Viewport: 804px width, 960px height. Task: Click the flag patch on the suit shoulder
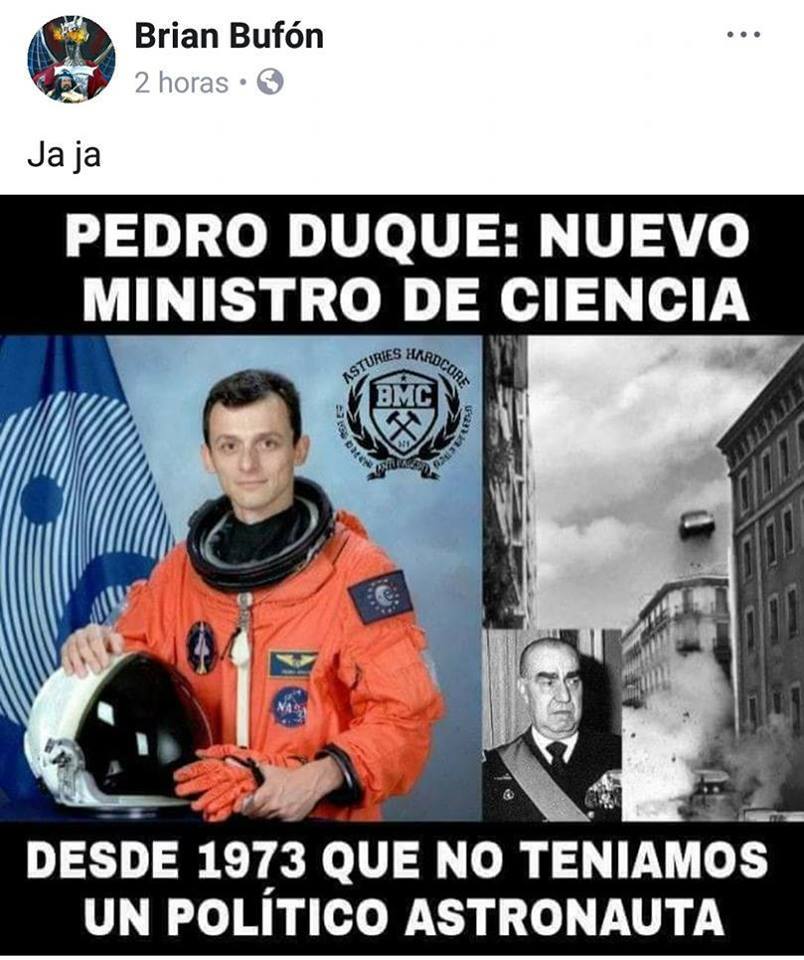click(380, 596)
